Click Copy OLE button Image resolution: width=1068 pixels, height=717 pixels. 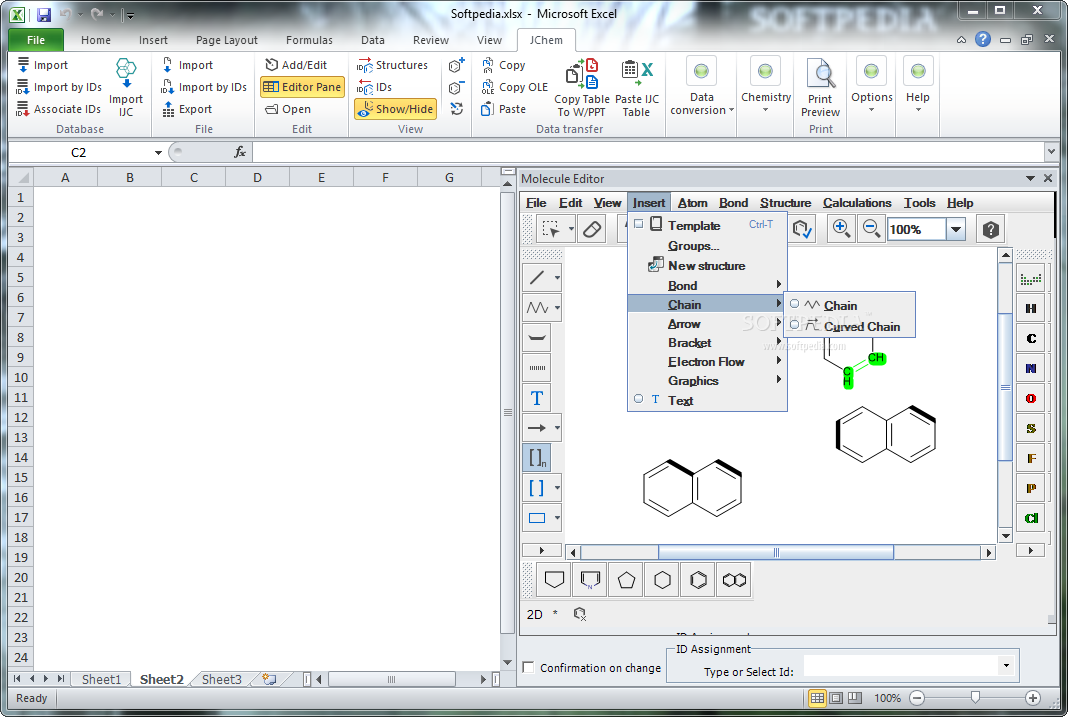tap(514, 87)
